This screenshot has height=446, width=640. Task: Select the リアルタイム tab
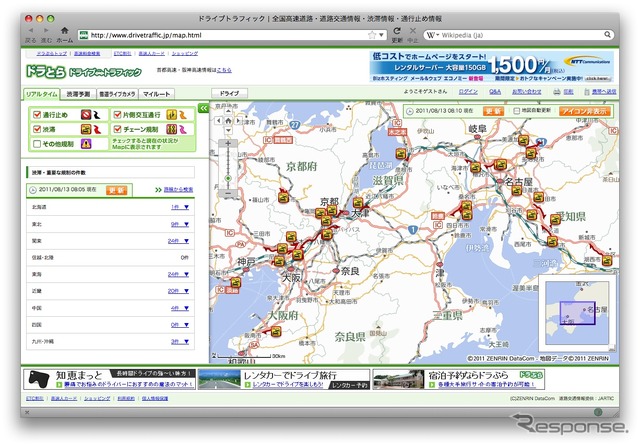click(x=42, y=94)
